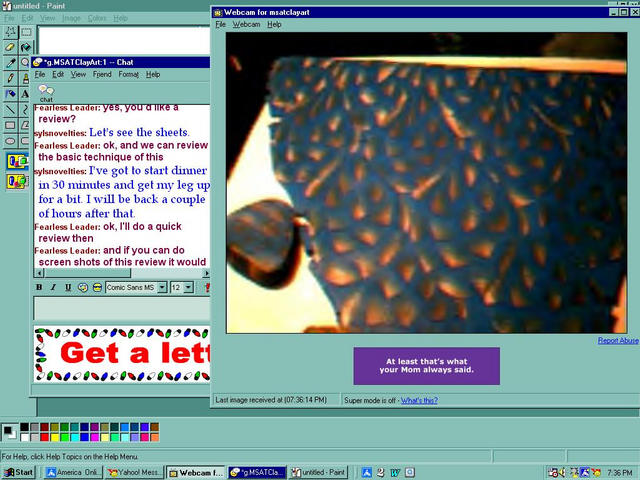
Task: Select the Rectangle shape tool in Paint
Action: point(11,125)
